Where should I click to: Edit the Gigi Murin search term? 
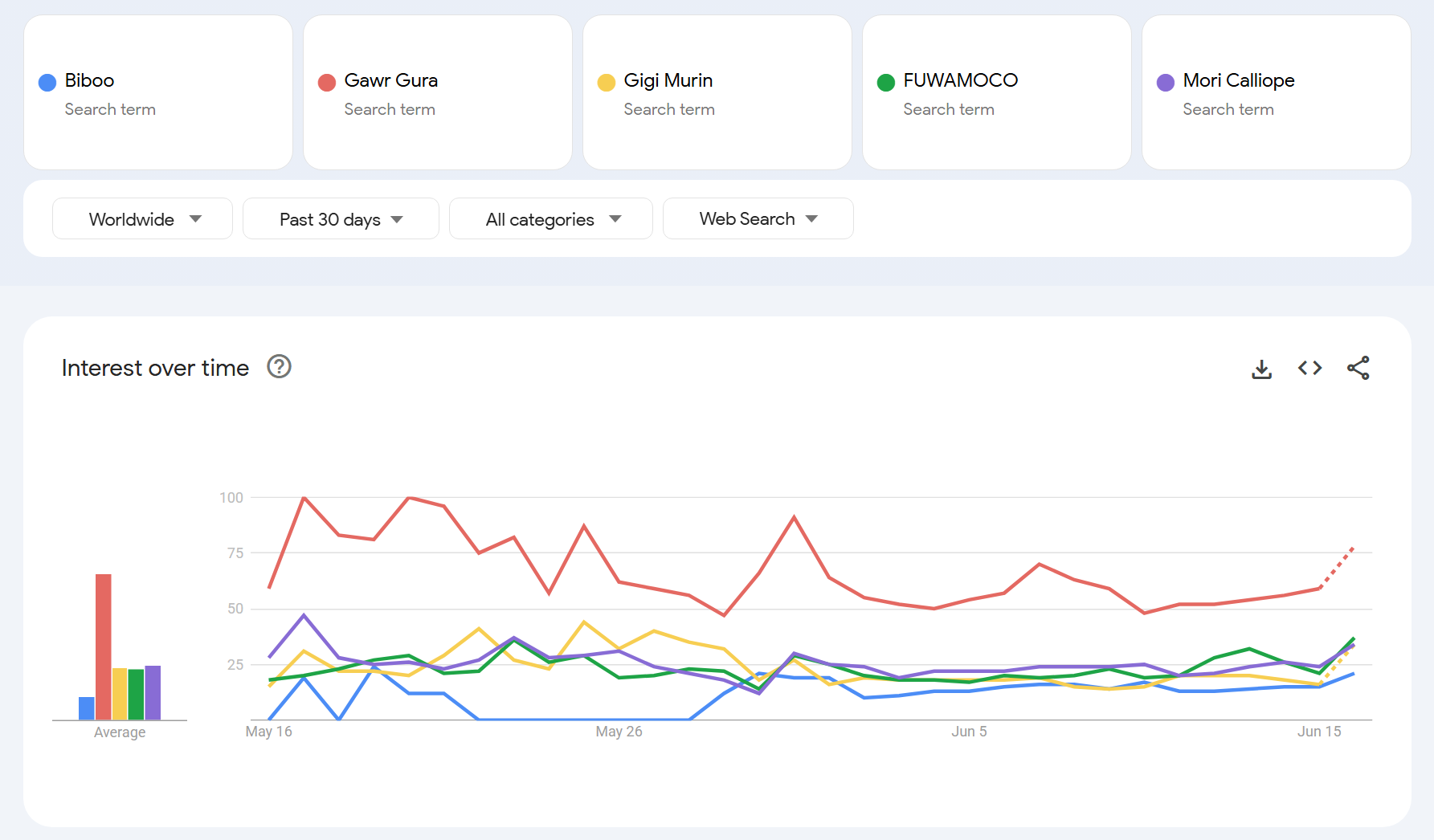(717, 92)
